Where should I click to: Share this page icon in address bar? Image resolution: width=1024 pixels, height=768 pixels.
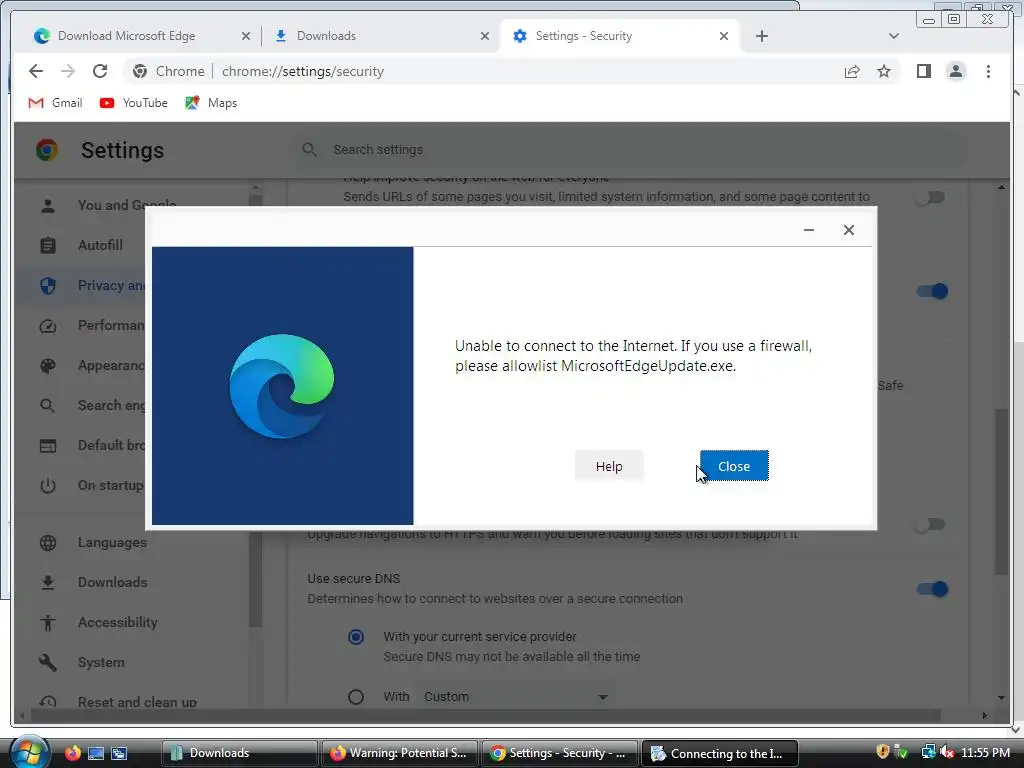click(852, 71)
